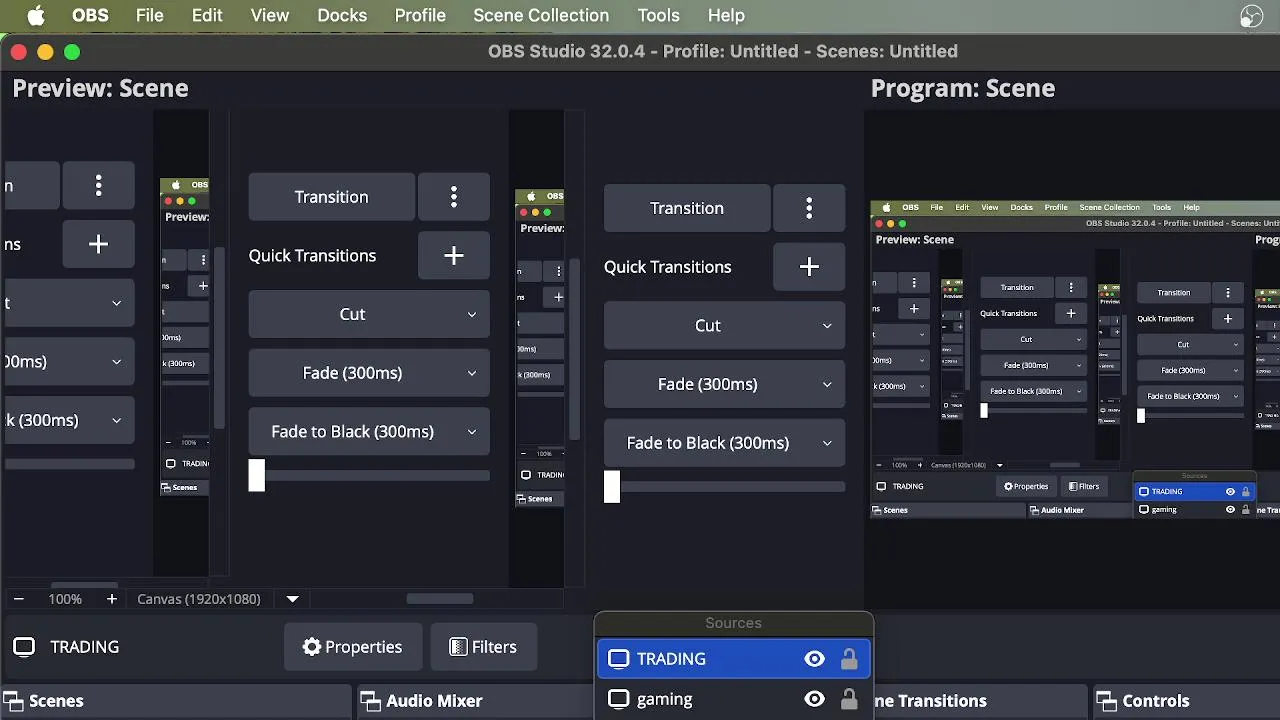Click the Sources panel title
Viewport: 1280px width, 720px height.
[733, 623]
